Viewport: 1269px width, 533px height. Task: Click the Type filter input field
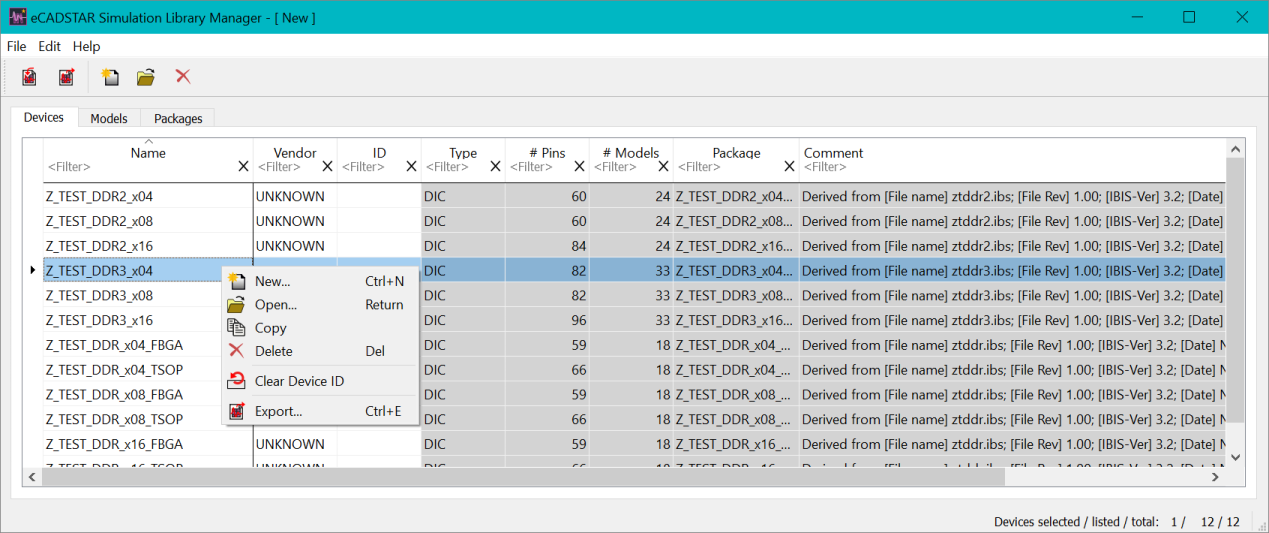pyautogui.click(x=455, y=167)
